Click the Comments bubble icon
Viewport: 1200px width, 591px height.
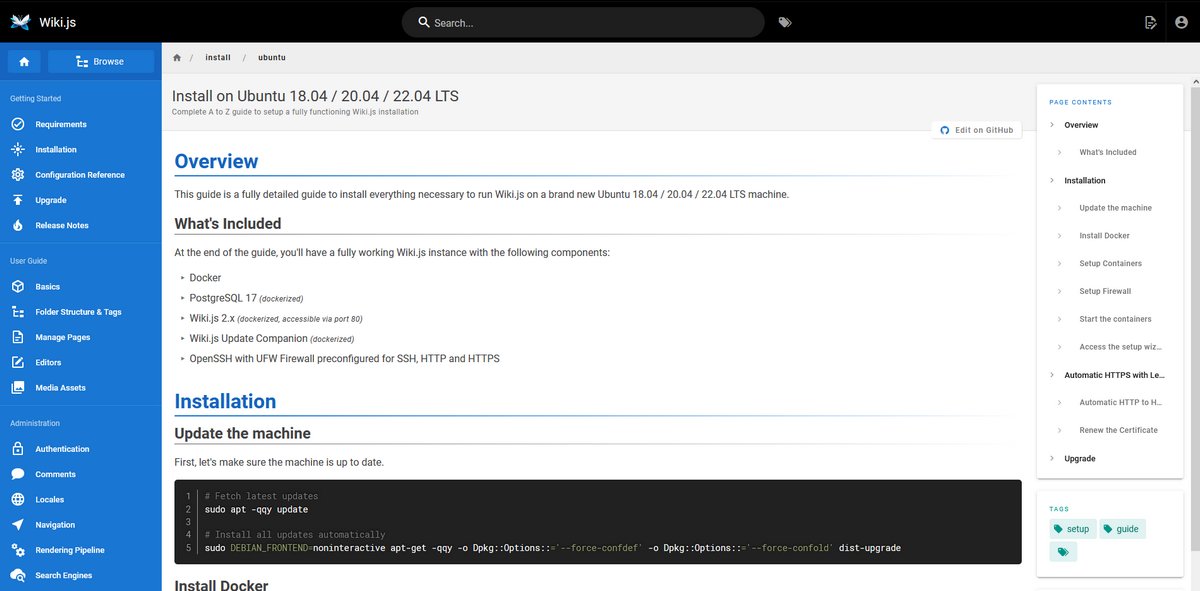point(17,474)
